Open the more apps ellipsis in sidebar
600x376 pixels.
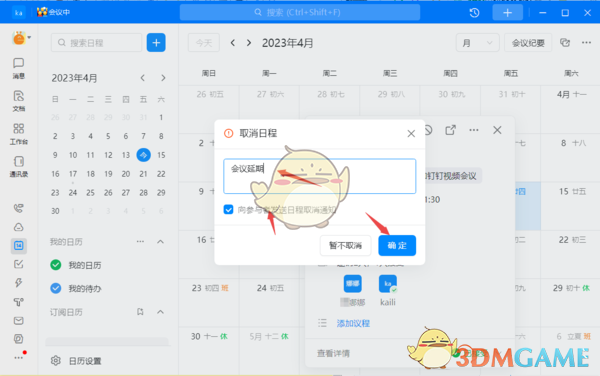click(x=18, y=358)
